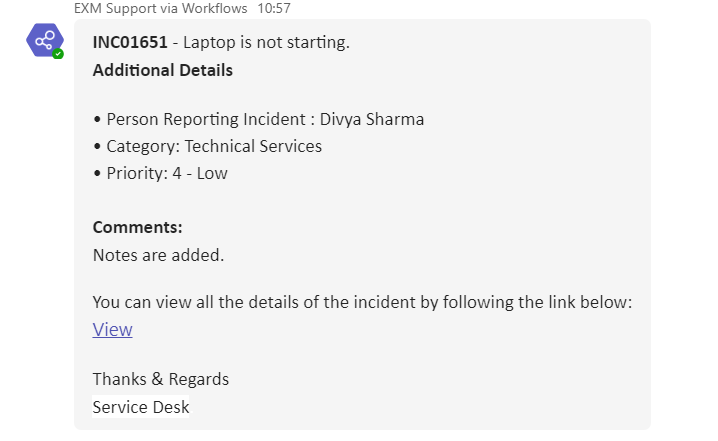Viewport: 718px width, 441px height.
Task: Click the 10:57 message timestamp
Action: (274, 8)
